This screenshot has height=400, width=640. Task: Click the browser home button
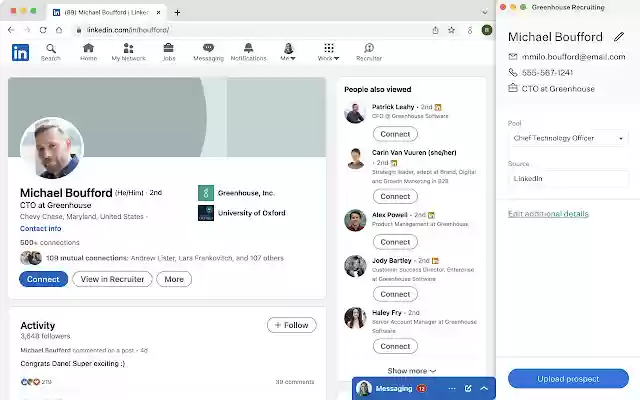point(59,30)
